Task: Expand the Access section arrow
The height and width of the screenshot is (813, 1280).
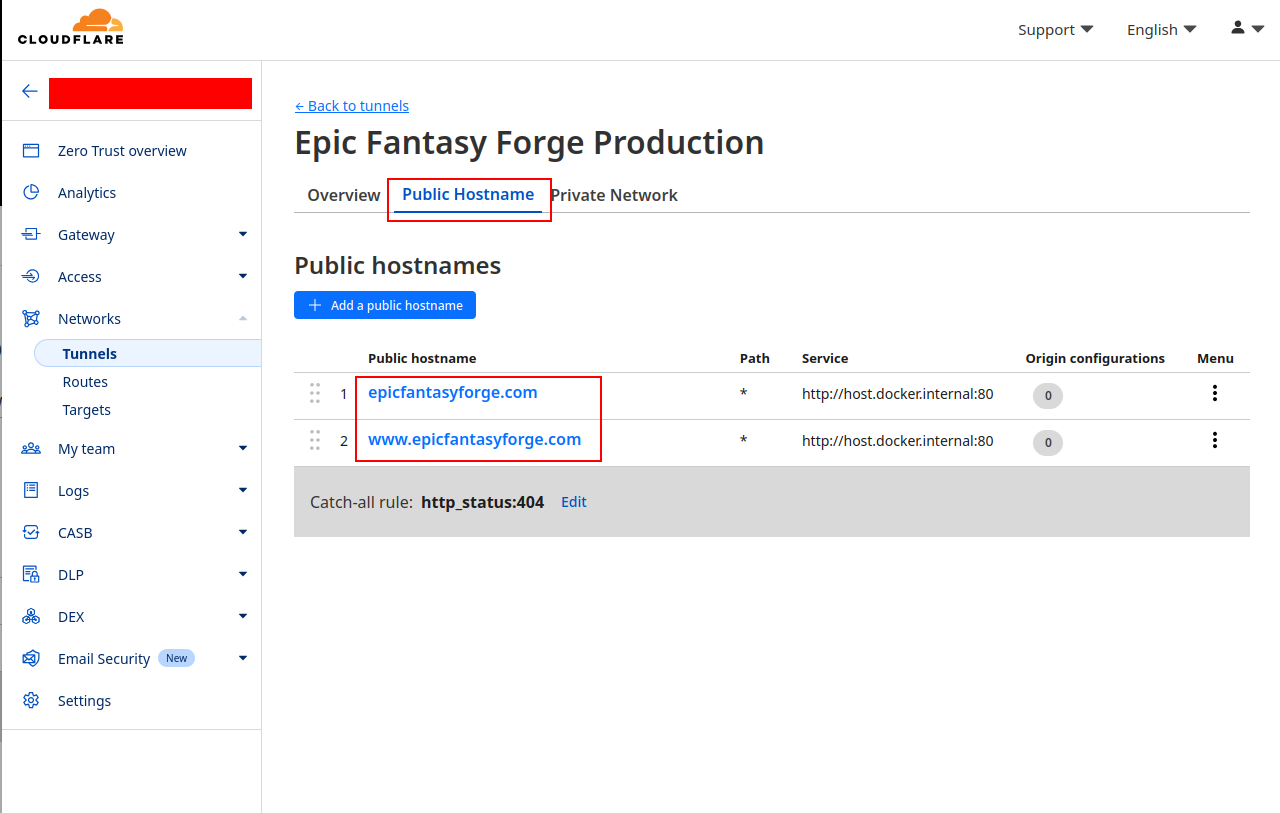Action: point(243,276)
